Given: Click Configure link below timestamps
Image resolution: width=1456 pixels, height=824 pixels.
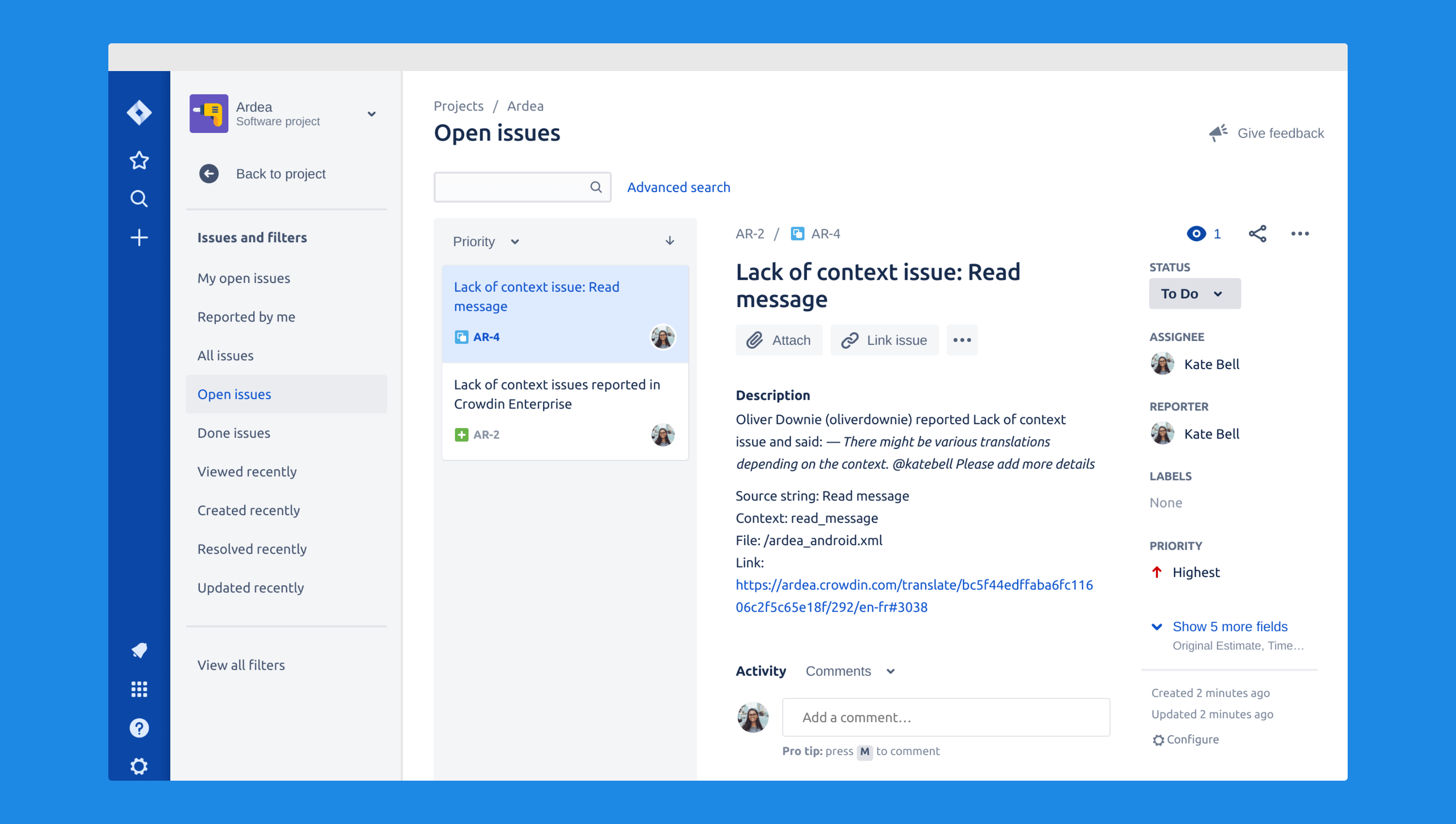Looking at the screenshot, I should [x=1192, y=740].
